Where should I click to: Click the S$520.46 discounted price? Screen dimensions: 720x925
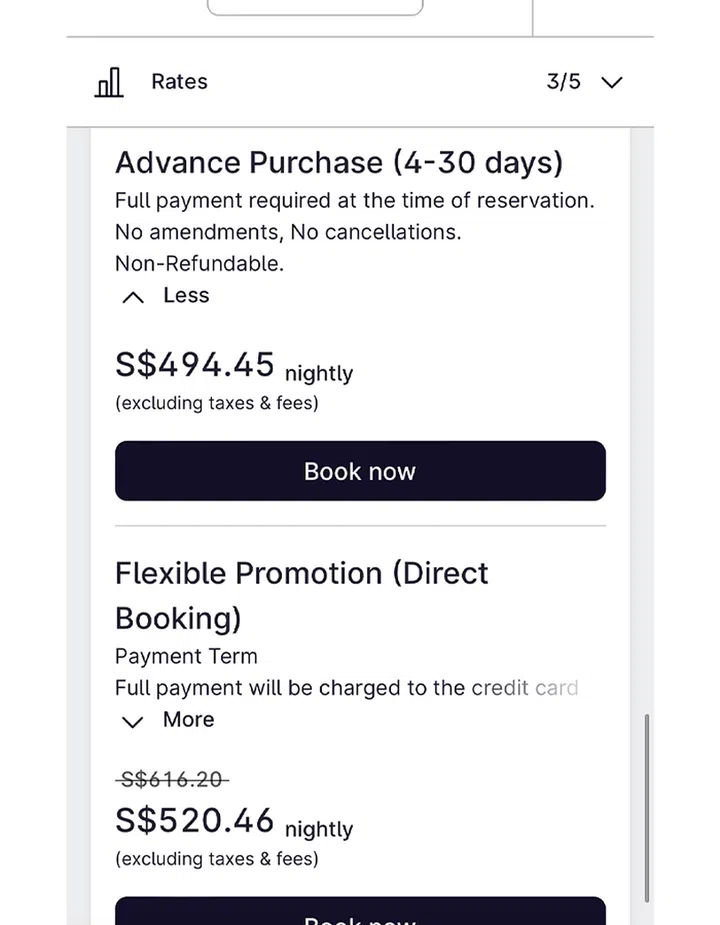click(195, 821)
